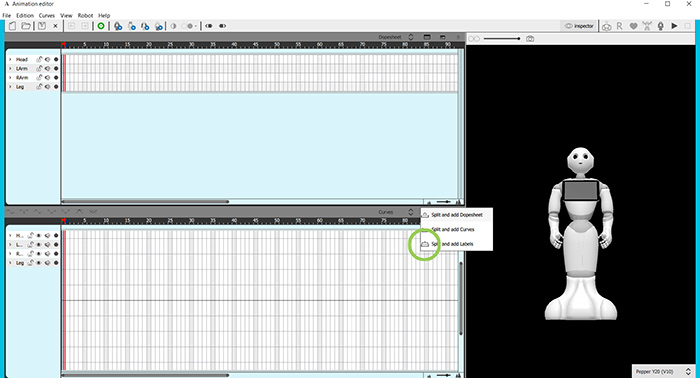The width and height of the screenshot is (700, 378).
Task: Click the half-circle contrast icon in toolbar
Action: point(173,26)
